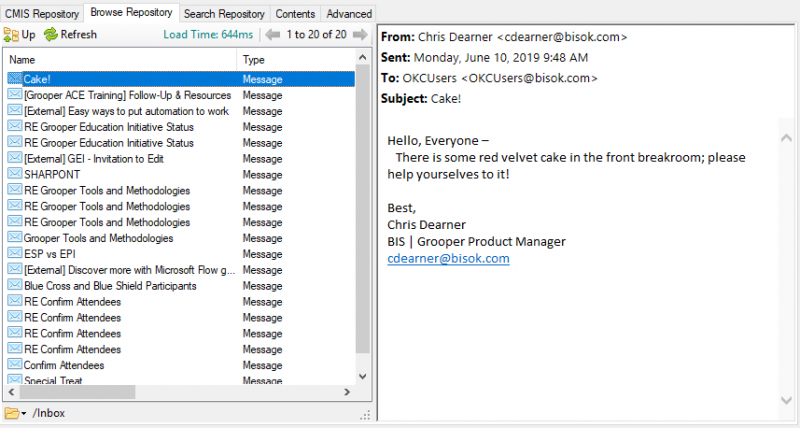Click envelope icon of Easy ways to put automation
Image resolution: width=800 pixels, height=428 pixels.
(15, 110)
